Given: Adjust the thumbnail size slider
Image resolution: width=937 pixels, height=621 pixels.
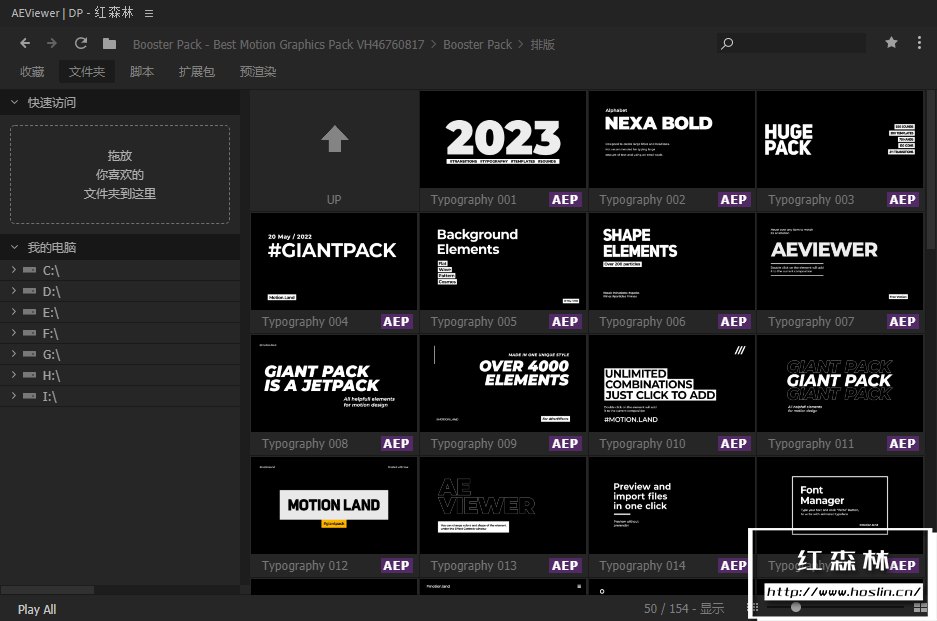Looking at the screenshot, I should [x=795, y=607].
